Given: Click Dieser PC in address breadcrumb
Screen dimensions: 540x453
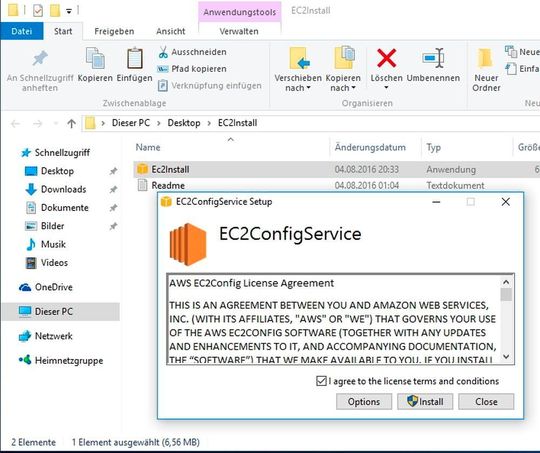Looking at the screenshot, I should [x=131, y=123].
